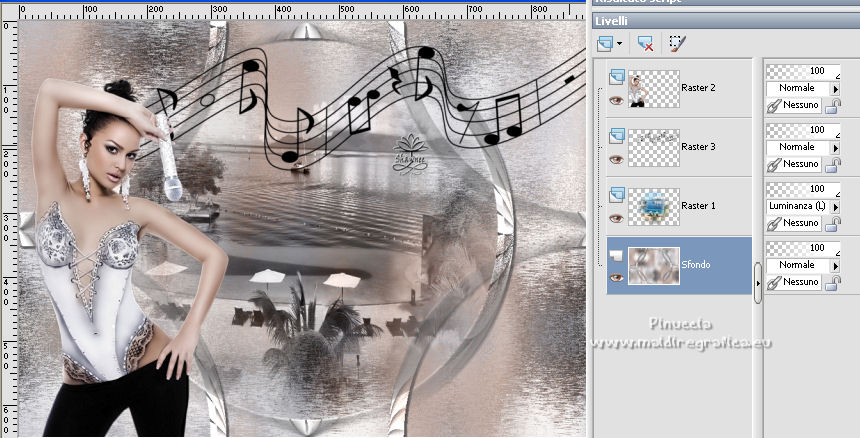Adjust the opacity slider of Raster 2
The height and width of the screenshot is (438, 860).
pyautogui.click(x=803, y=71)
